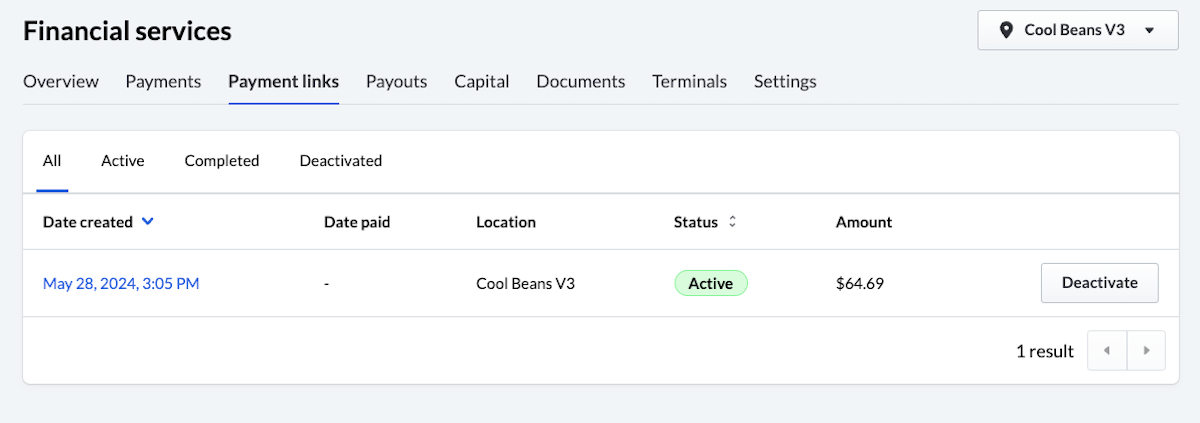Go to the next results page arrow
This screenshot has height=423, width=1200.
pyautogui.click(x=1146, y=351)
